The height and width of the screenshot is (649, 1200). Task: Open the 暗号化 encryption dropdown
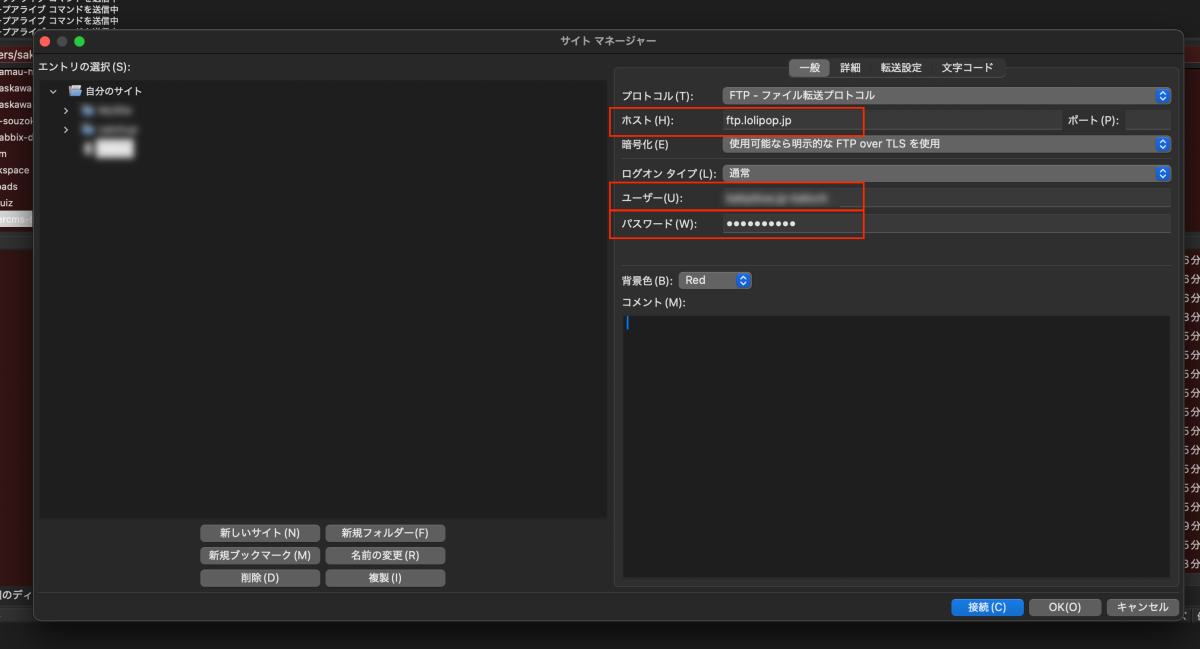coord(945,144)
